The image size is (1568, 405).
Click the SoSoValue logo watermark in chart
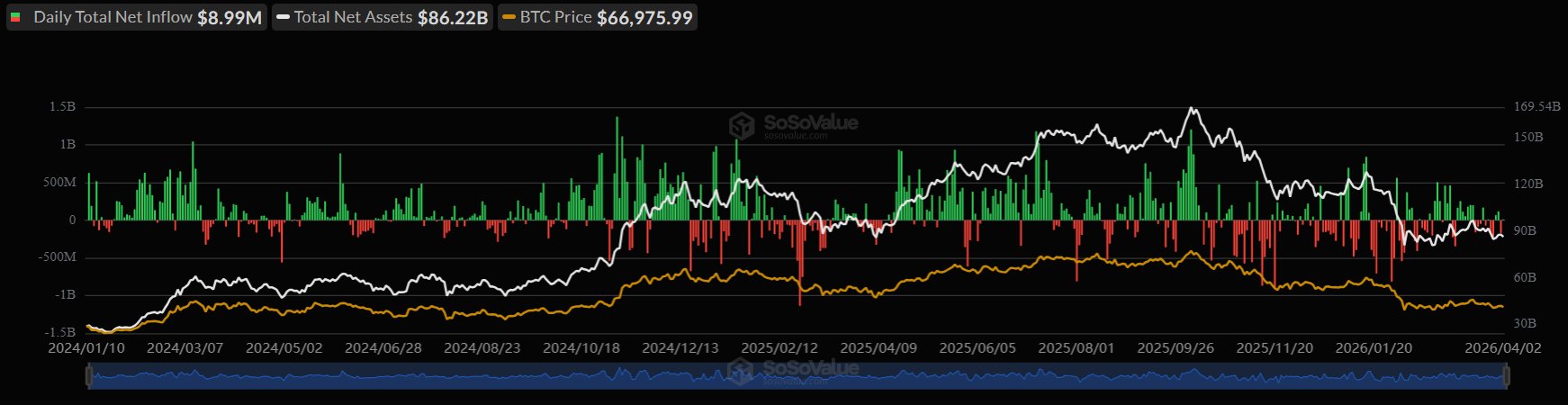[x=793, y=125]
